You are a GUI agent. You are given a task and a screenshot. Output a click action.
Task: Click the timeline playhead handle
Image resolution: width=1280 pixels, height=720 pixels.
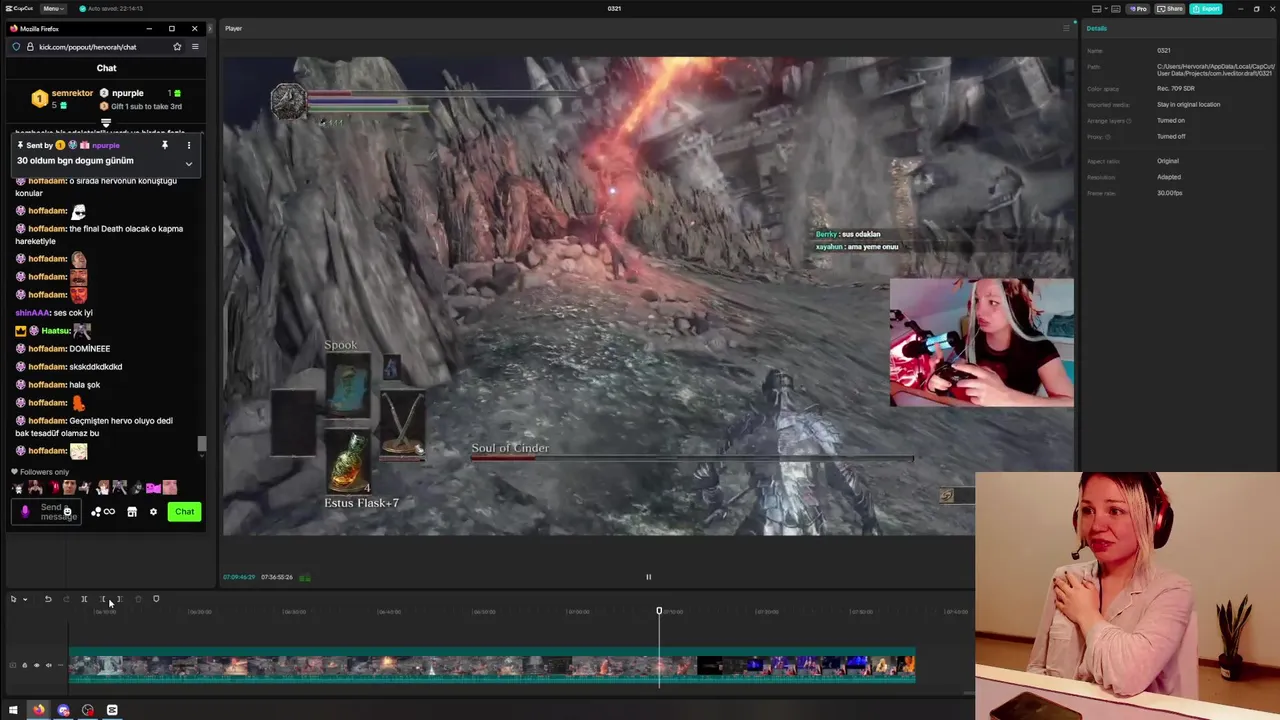coord(659,610)
